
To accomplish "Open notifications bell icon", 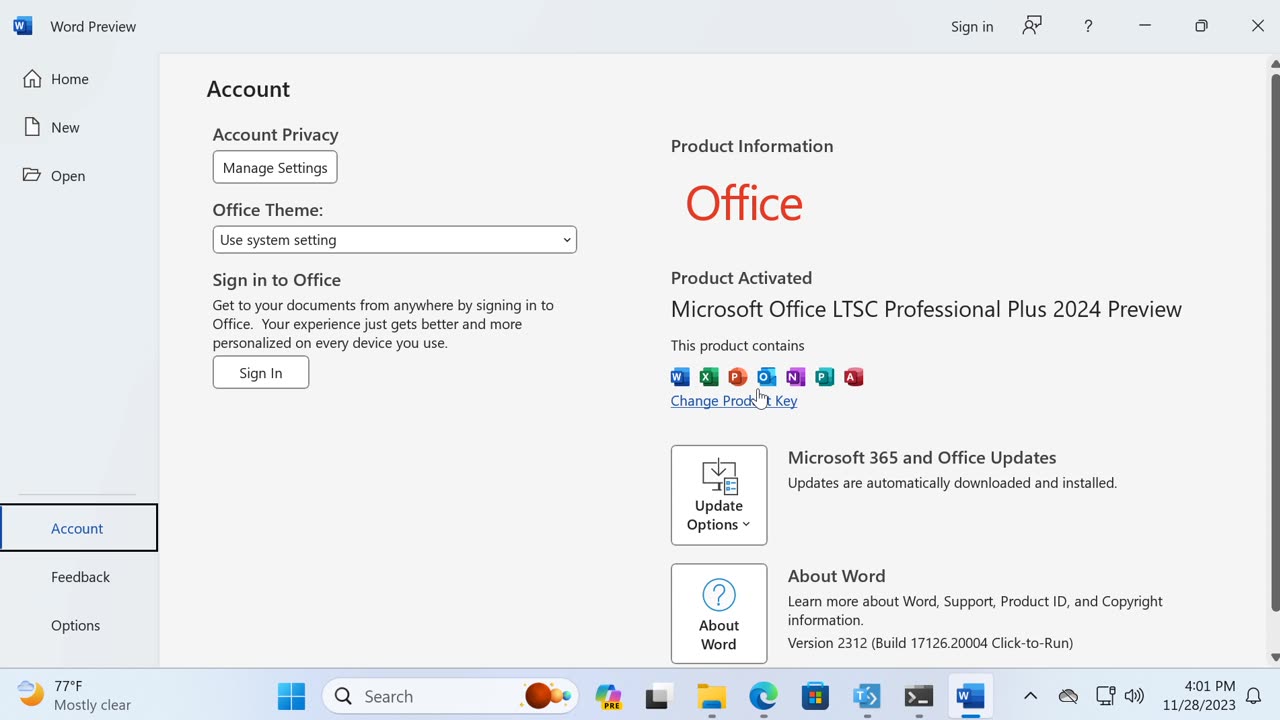I will click(1253, 696).
